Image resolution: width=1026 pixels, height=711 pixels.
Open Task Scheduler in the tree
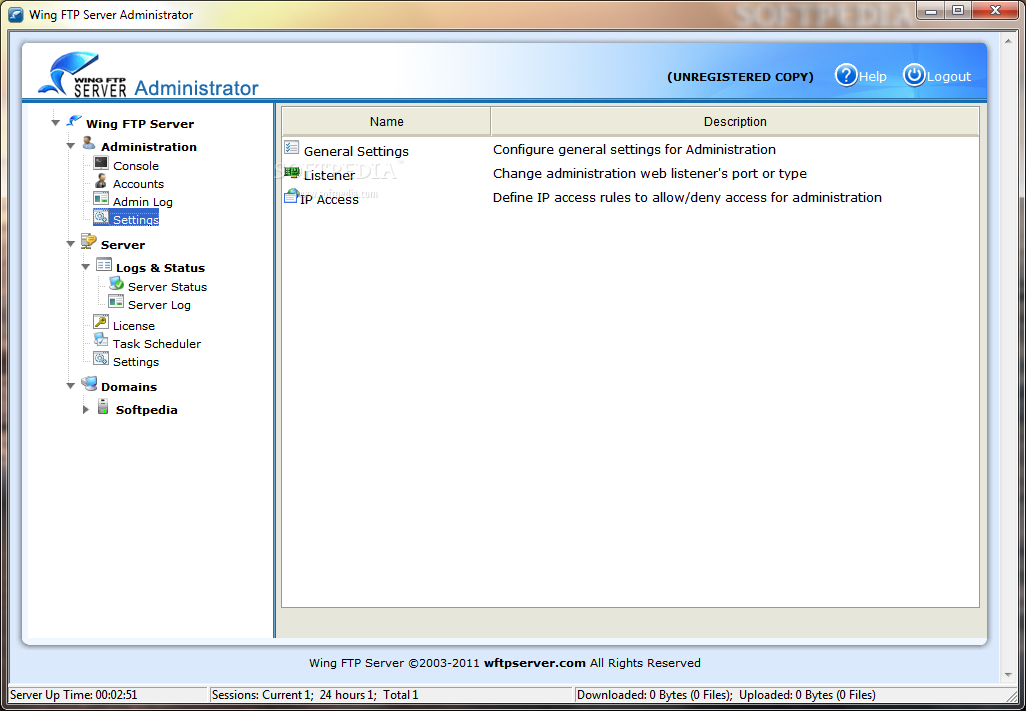(156, 343)
